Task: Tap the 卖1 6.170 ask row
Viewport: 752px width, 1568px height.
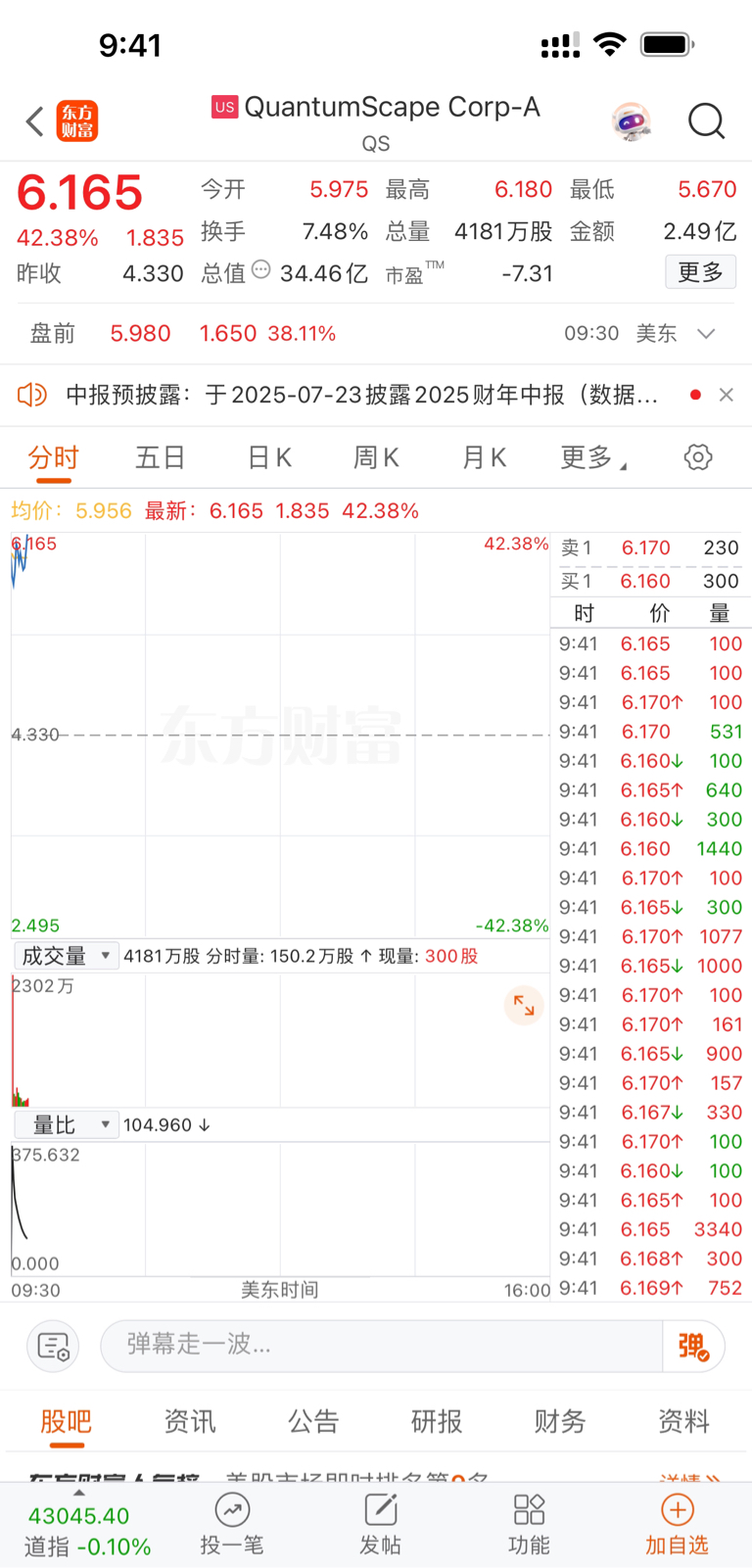Action: [649, 548]
